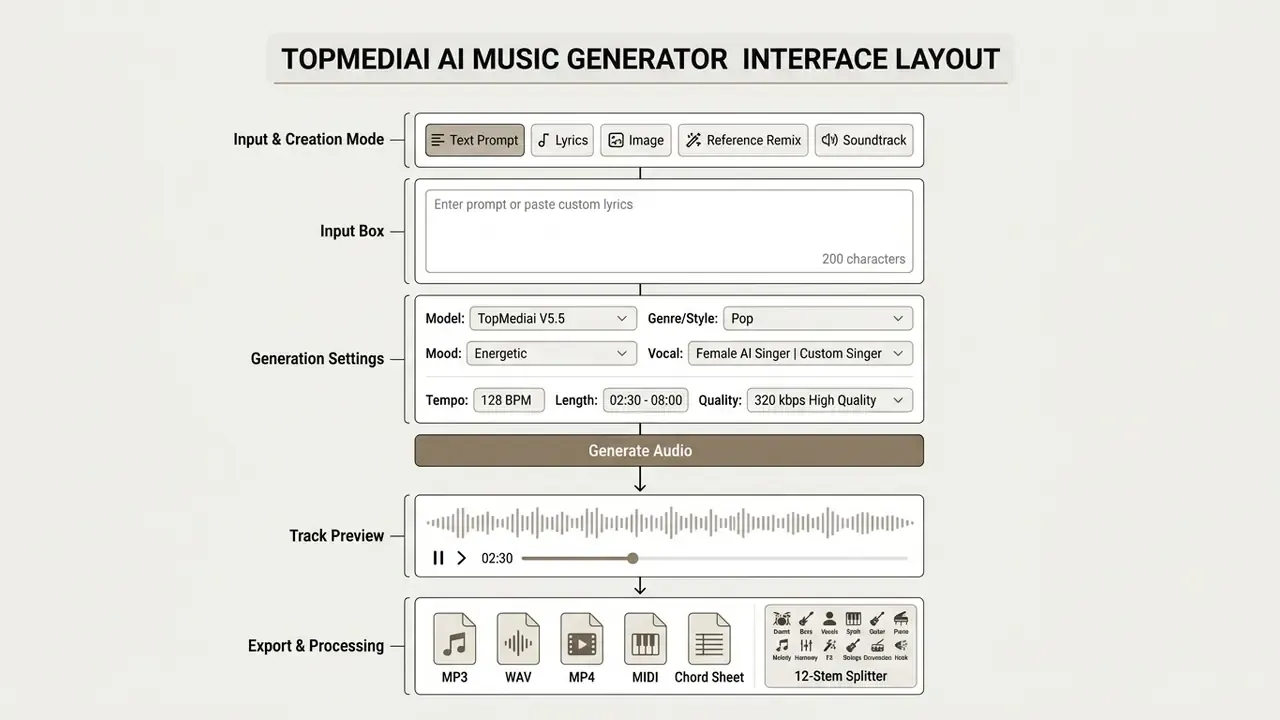Export the Chord Sheet file

pyautogui.click(x=709, y=639)
